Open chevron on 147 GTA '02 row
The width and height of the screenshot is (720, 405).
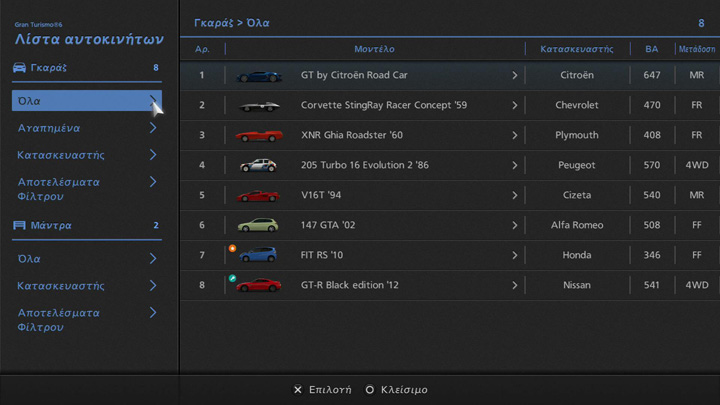point(515,226)
